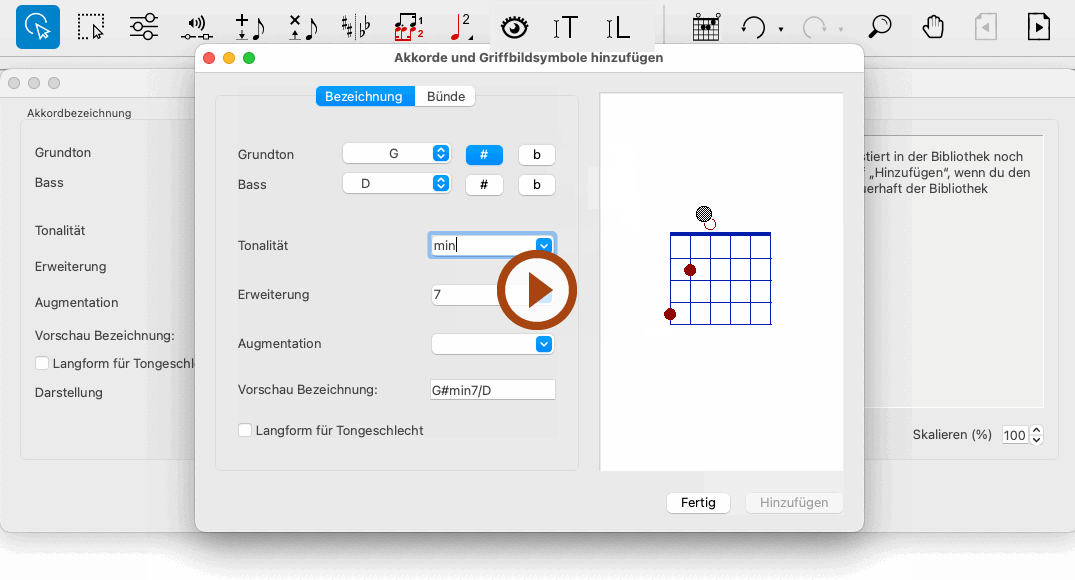Enable Langform für Tongeschlecht checkbox in dialog
Viewport: 1075px width, 580px height.
click(x=245, y=431)
